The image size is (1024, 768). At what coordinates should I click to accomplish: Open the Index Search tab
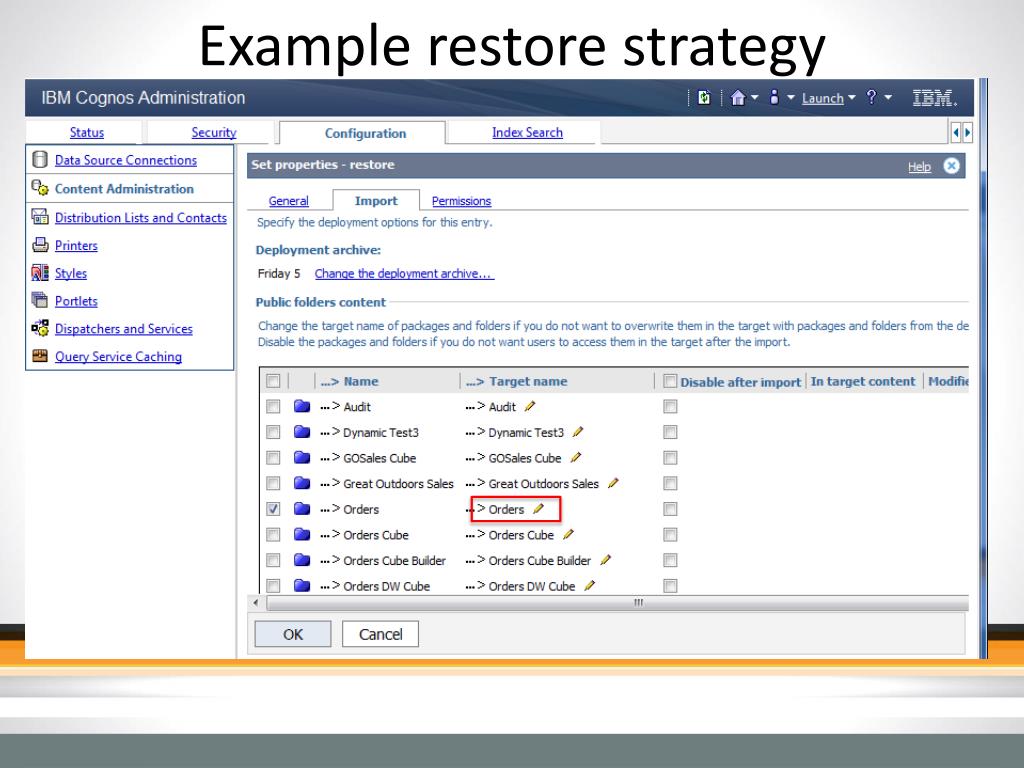tap(527, 133)
